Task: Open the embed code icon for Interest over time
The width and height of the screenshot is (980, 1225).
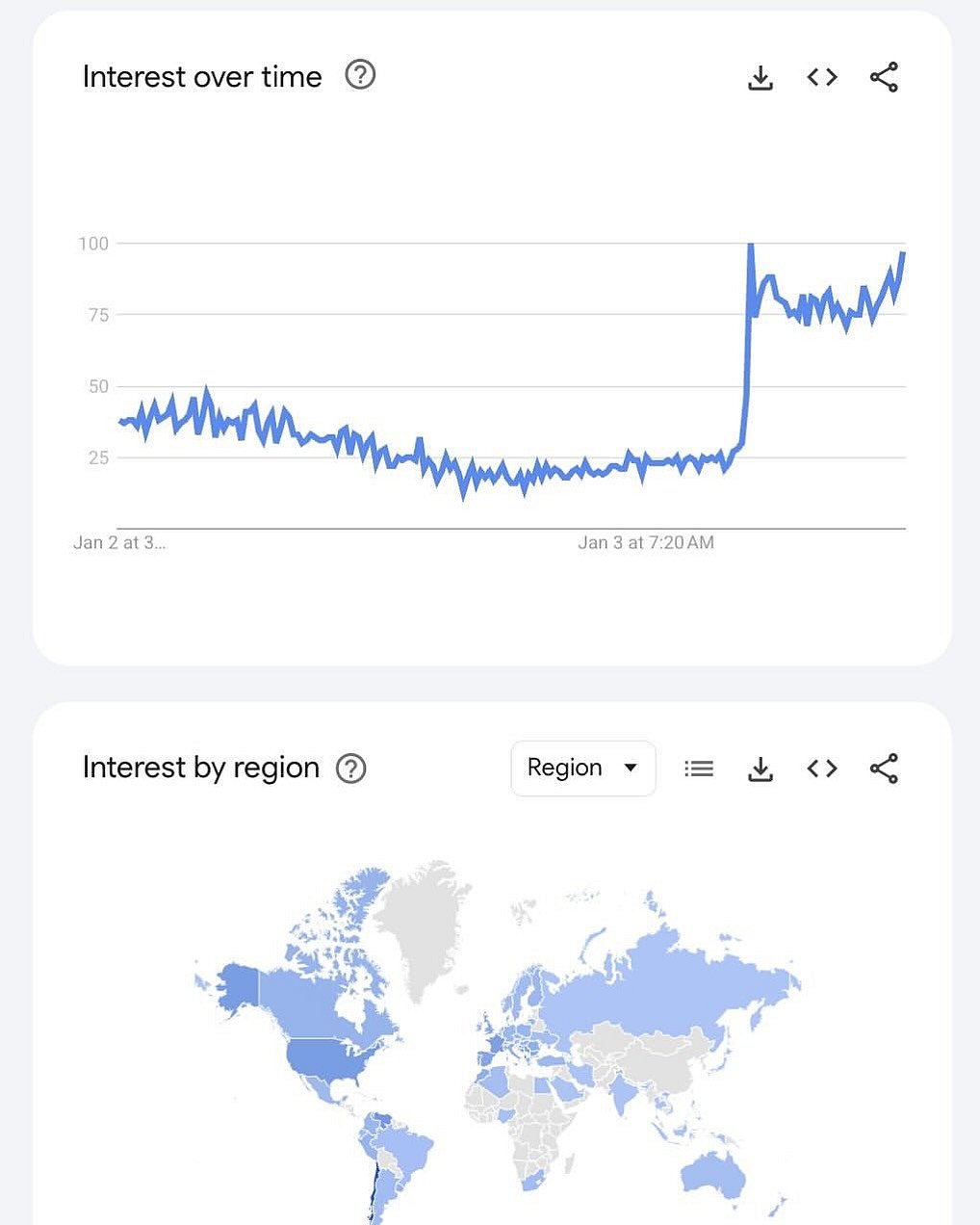Action: point(821,78)
